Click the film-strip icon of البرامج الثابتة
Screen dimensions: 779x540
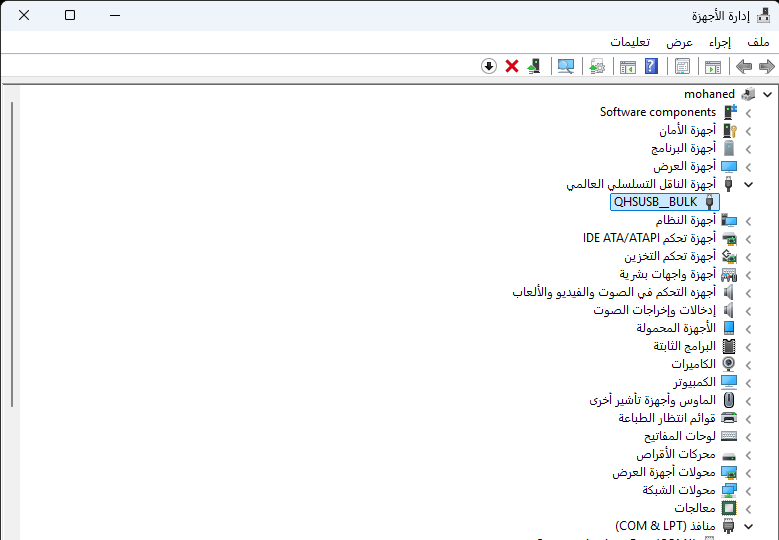click(729, 346)
